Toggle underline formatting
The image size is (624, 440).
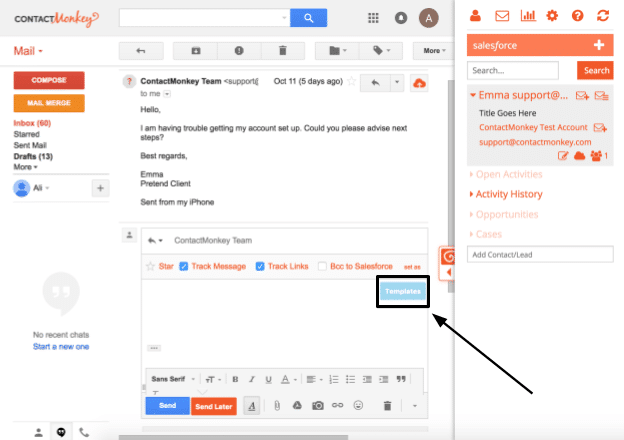pos(268,380)
